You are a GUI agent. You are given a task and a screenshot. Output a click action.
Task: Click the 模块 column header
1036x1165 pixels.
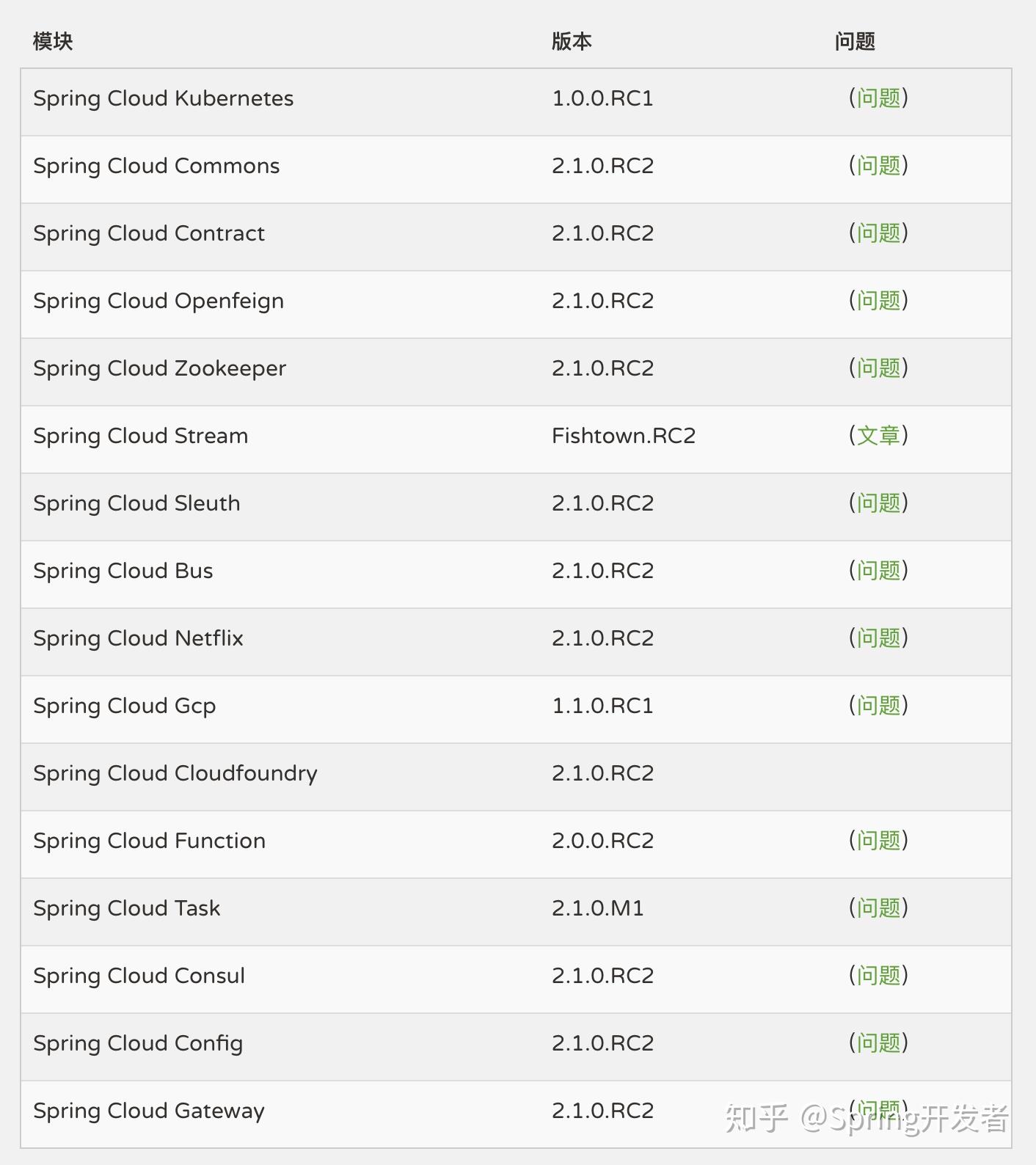coord(53,42)
